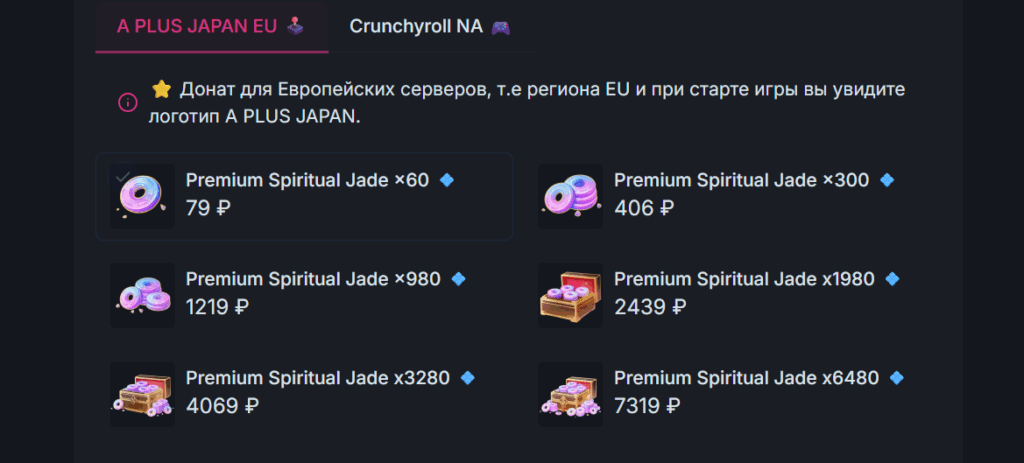Choose Premium Spiritual Jade x3280 label
Image resolution: width=1024 pixels, height=463 pixels.
click(317, 378)
